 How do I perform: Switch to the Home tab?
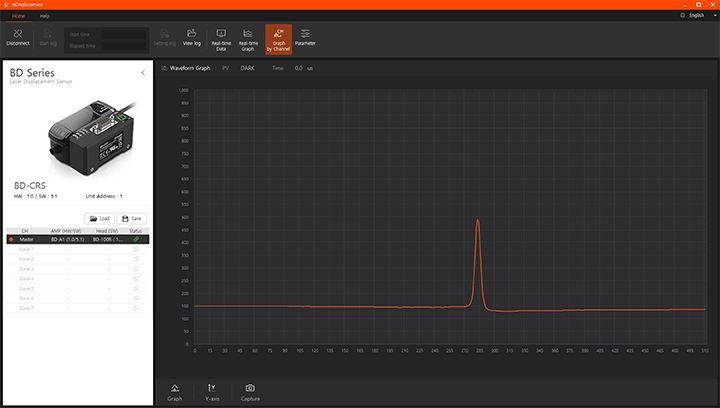point(19,17)
